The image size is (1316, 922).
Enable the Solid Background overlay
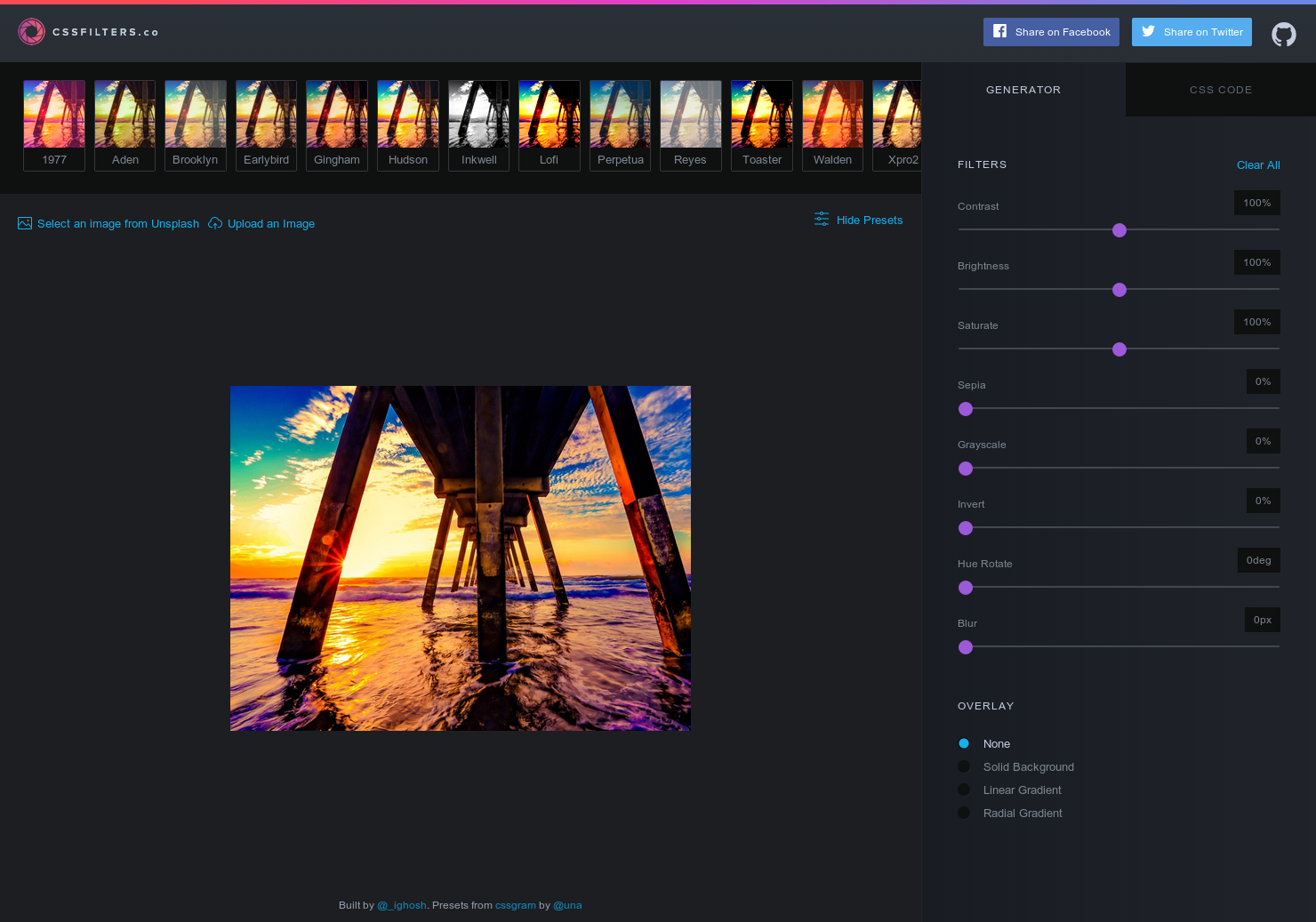click(x=964, y=766)
